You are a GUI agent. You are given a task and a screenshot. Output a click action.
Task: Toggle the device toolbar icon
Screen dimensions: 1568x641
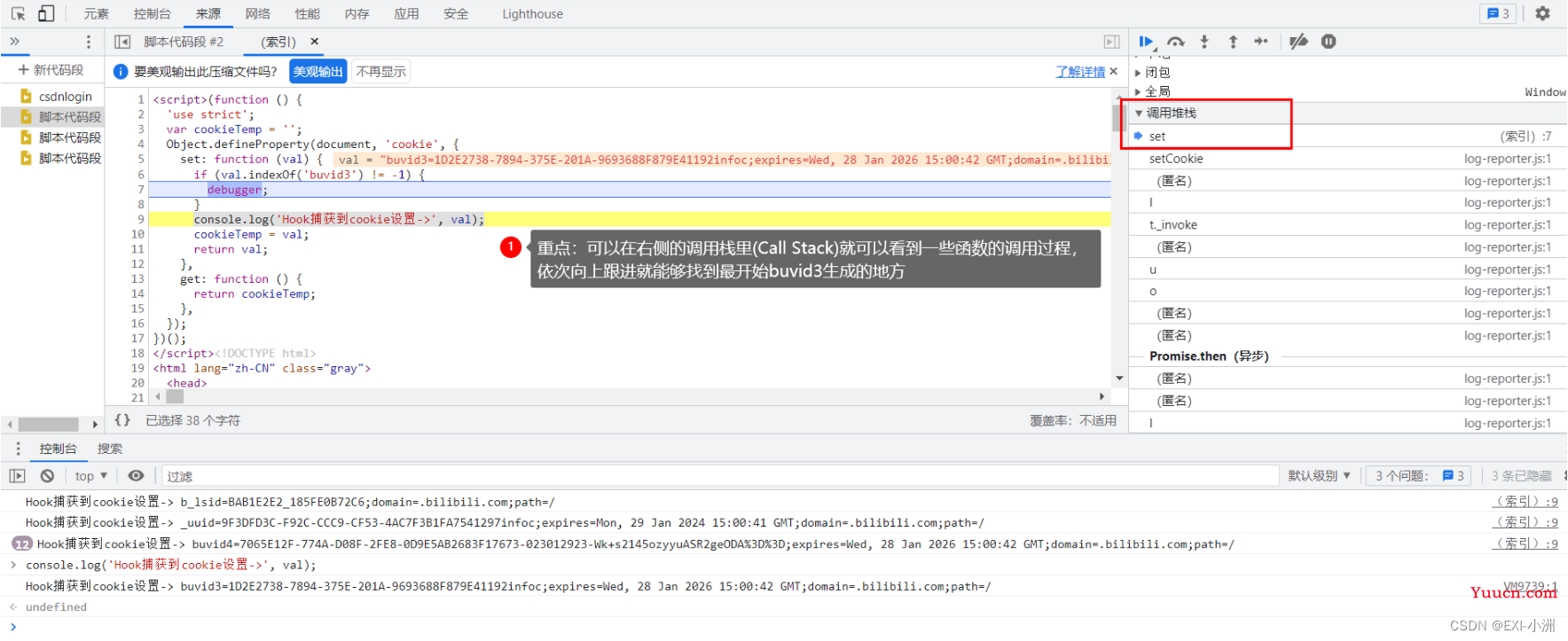pyautogui.click(x=46, y=13)
